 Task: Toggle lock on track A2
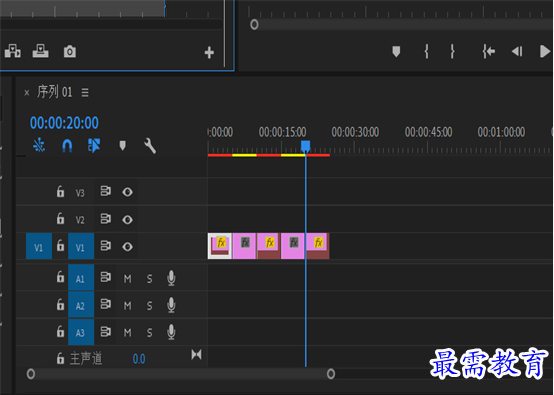(60, 304)
